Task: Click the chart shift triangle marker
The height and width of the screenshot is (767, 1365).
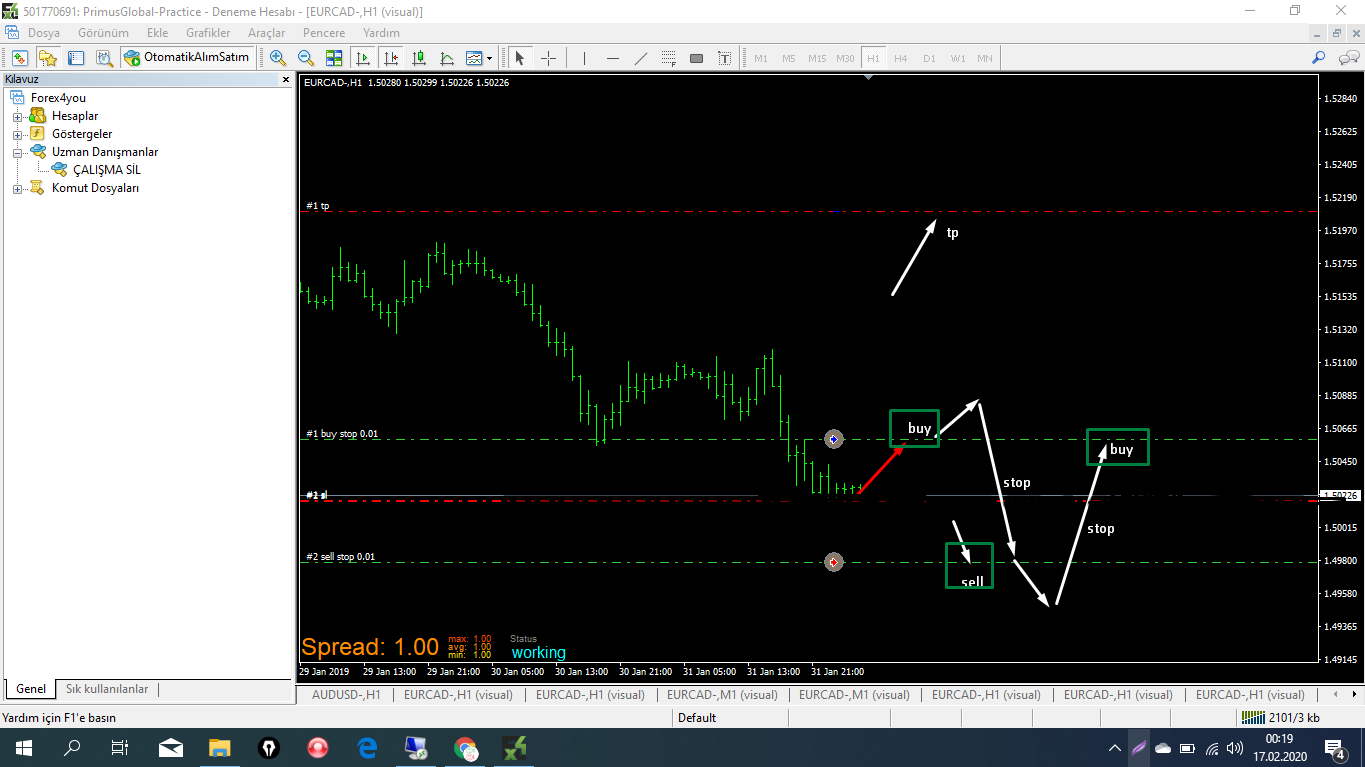Action: pyautogui.click(x=868, y=77)
